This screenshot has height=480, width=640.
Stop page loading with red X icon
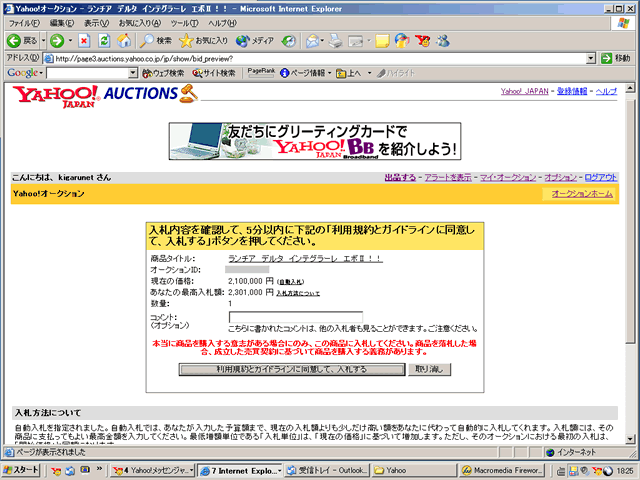click(84, 41)
